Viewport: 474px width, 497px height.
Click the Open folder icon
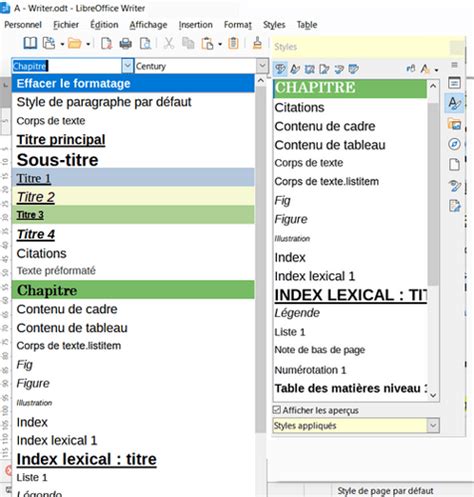click(75, 43)
